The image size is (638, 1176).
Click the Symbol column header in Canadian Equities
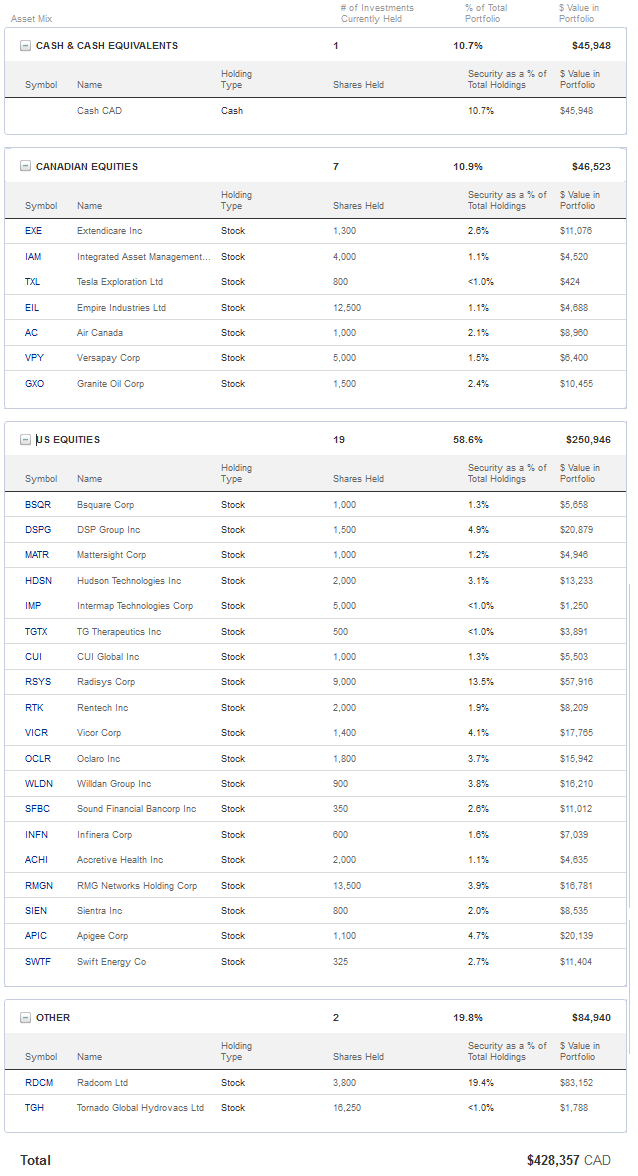(41, 206)
